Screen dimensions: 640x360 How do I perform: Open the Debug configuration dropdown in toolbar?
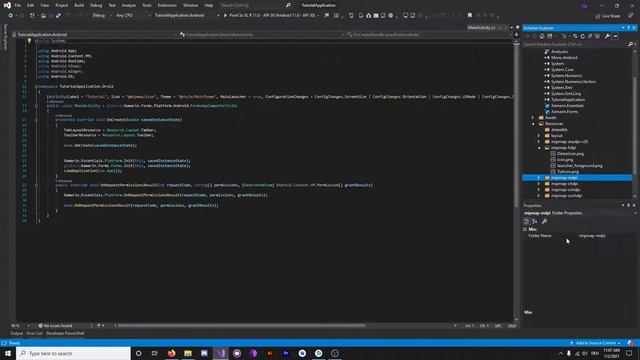click(102, 16)
